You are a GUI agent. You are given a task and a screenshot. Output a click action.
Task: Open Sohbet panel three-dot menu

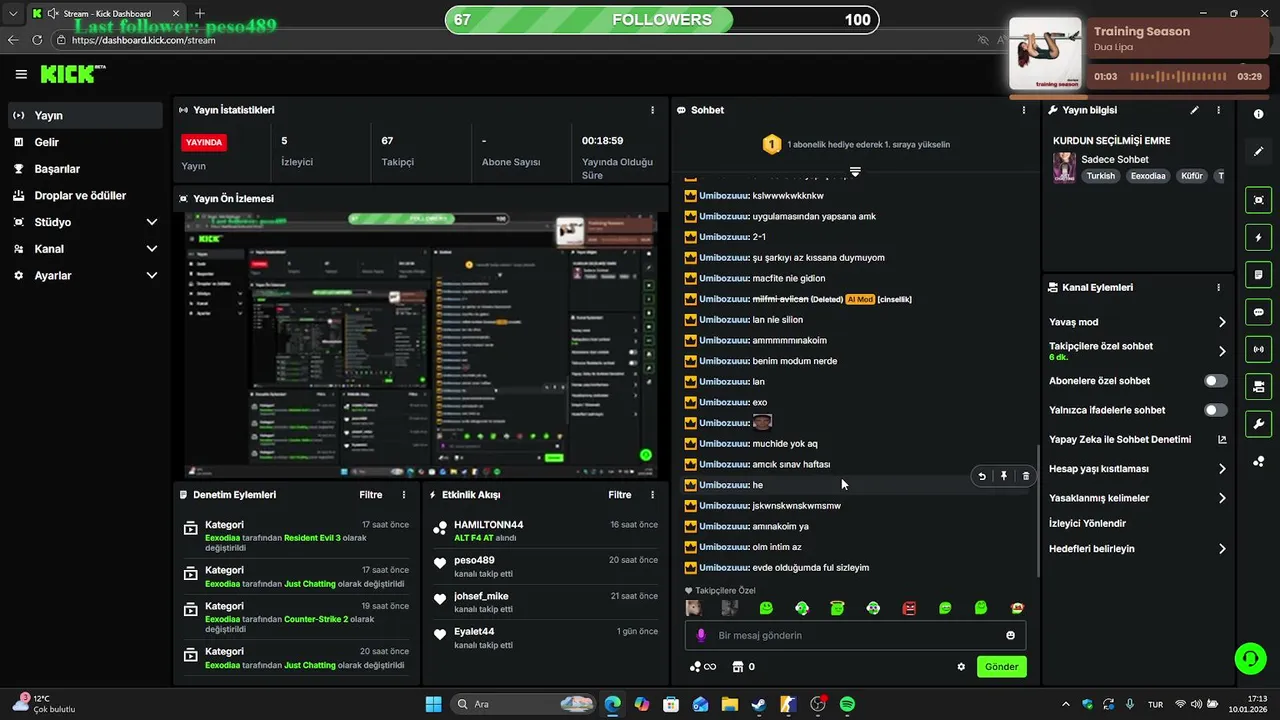coord(1023,110)
